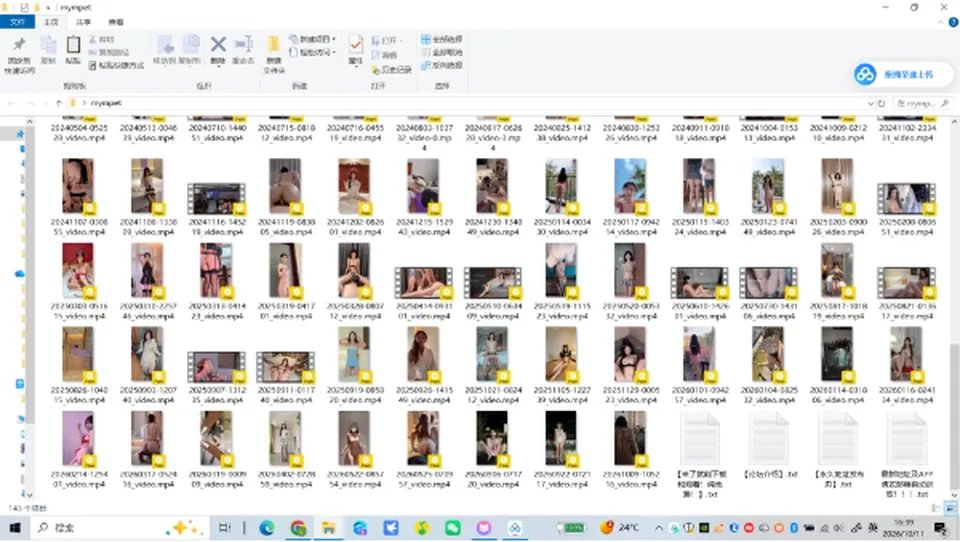Image resolution: width=960 pixels, height=542 pixels.
Task: Click the Task View taskbar icon
Action: (x=225, y=528)
